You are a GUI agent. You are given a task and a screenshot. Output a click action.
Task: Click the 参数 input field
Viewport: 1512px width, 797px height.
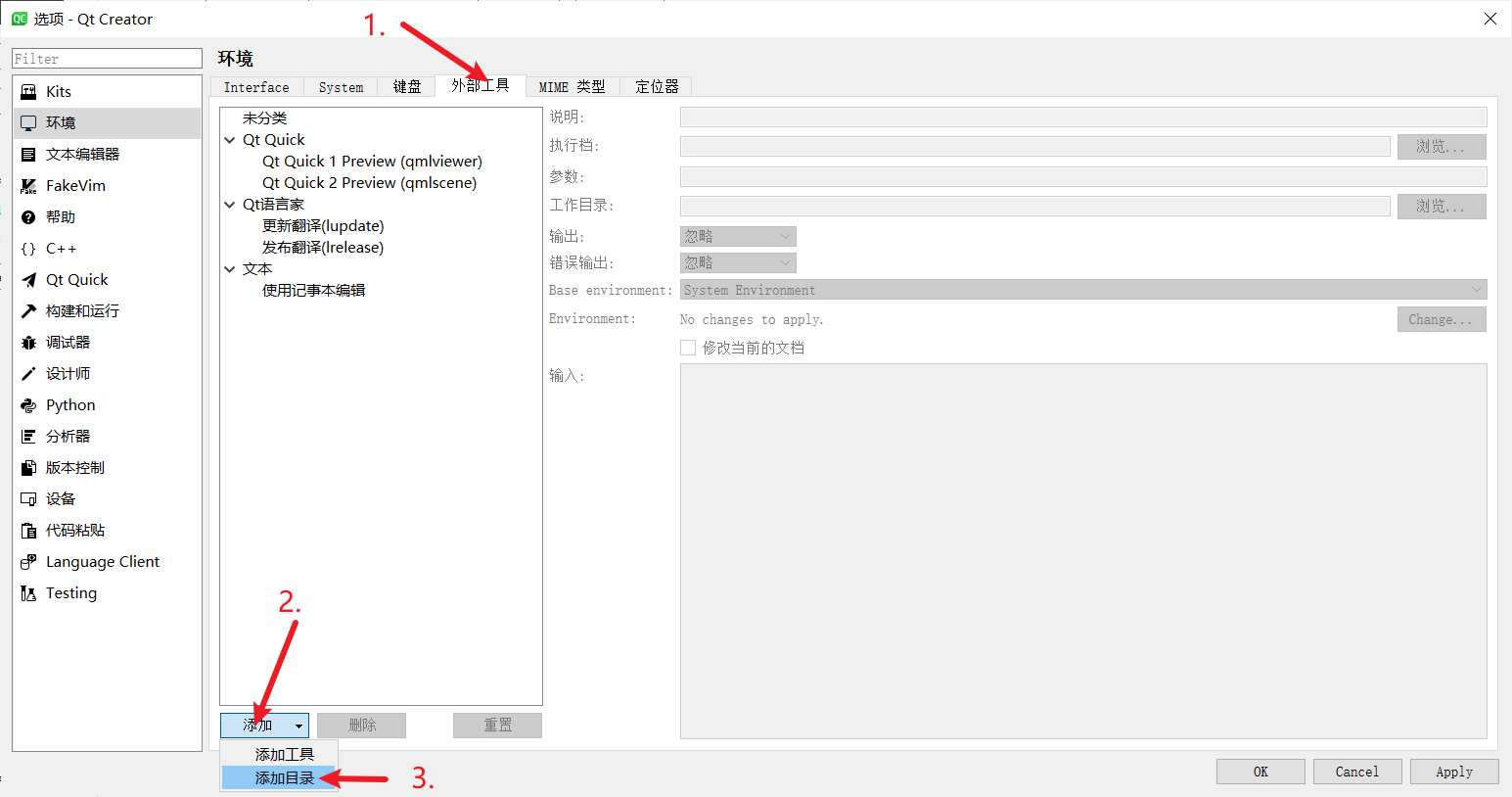(1083, 176)
